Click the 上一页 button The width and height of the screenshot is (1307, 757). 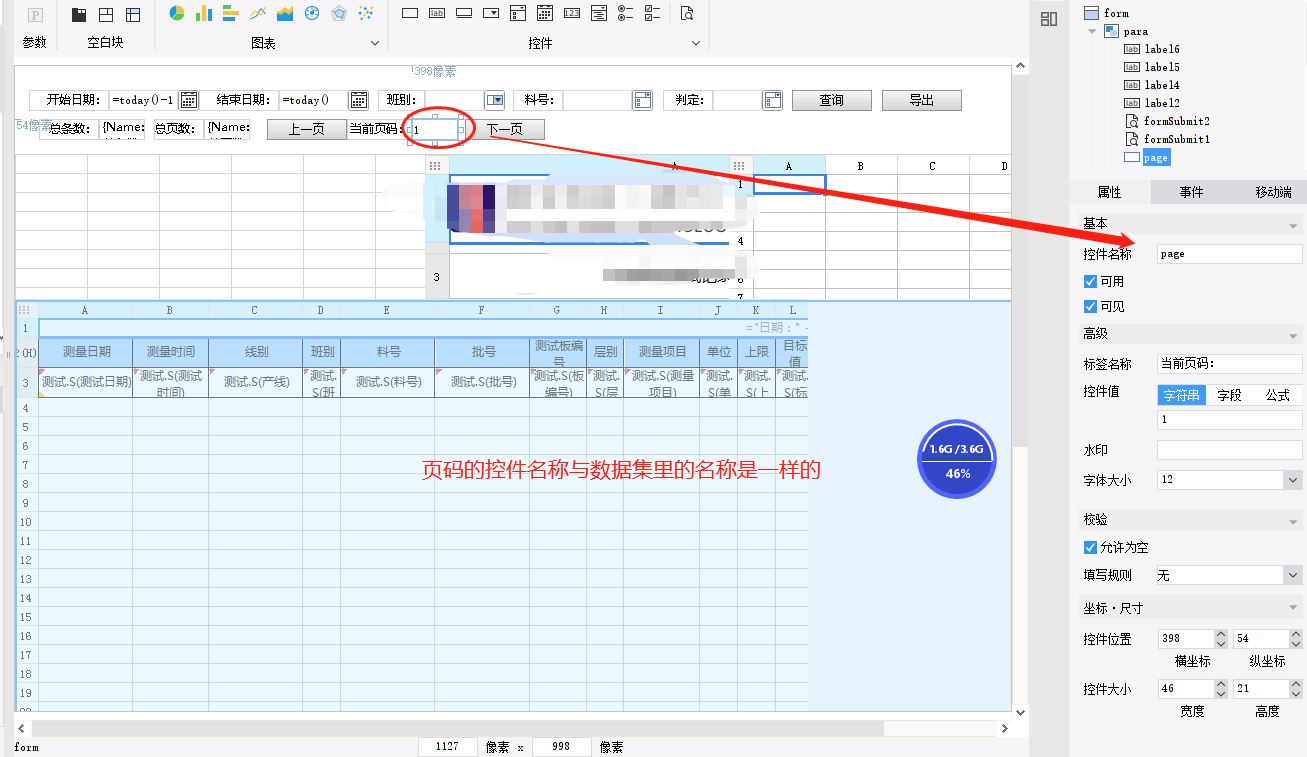(306, 129)
